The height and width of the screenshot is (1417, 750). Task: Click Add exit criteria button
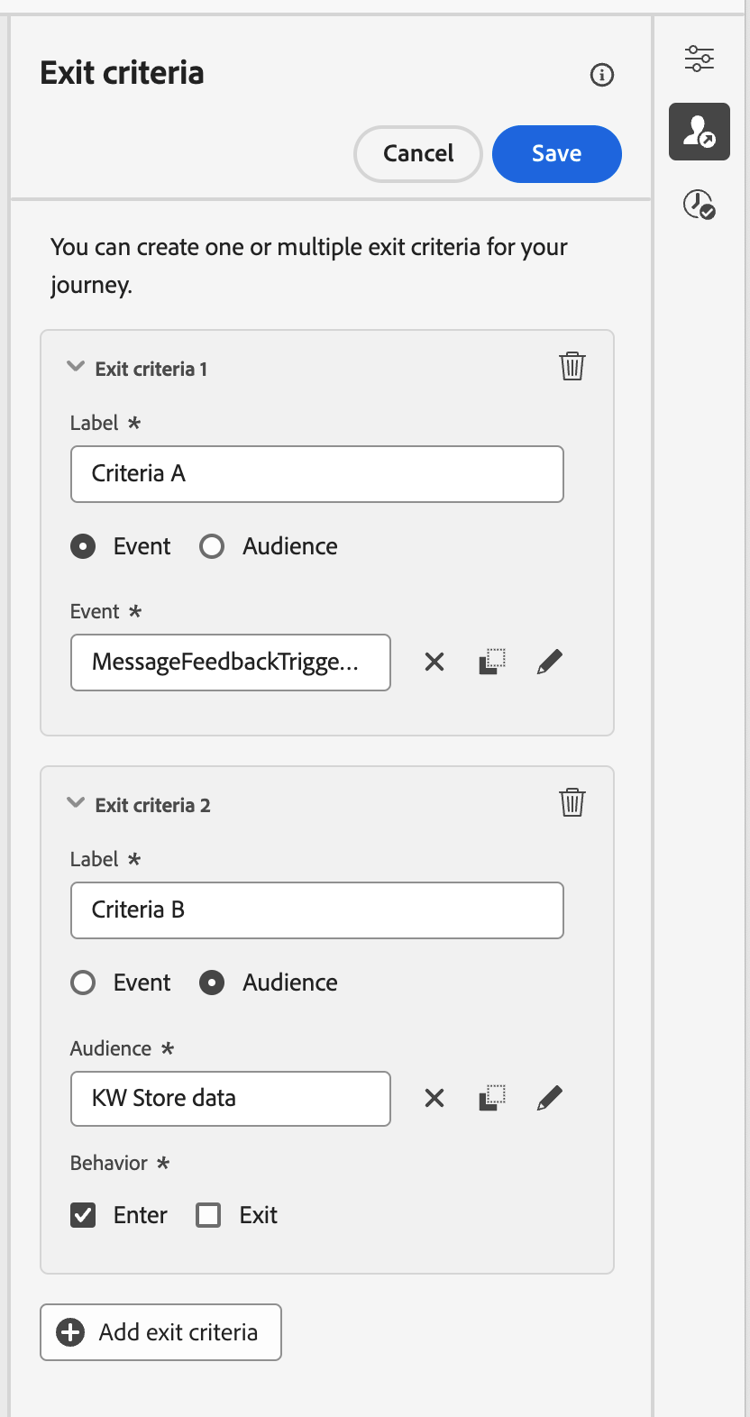click(x=161, y=1332)
